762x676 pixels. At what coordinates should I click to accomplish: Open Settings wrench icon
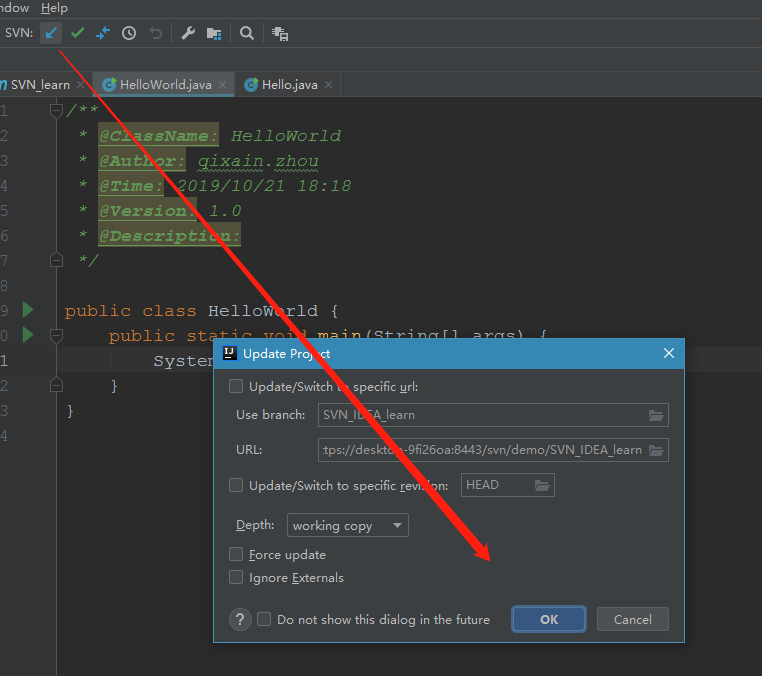coord(188,33)
